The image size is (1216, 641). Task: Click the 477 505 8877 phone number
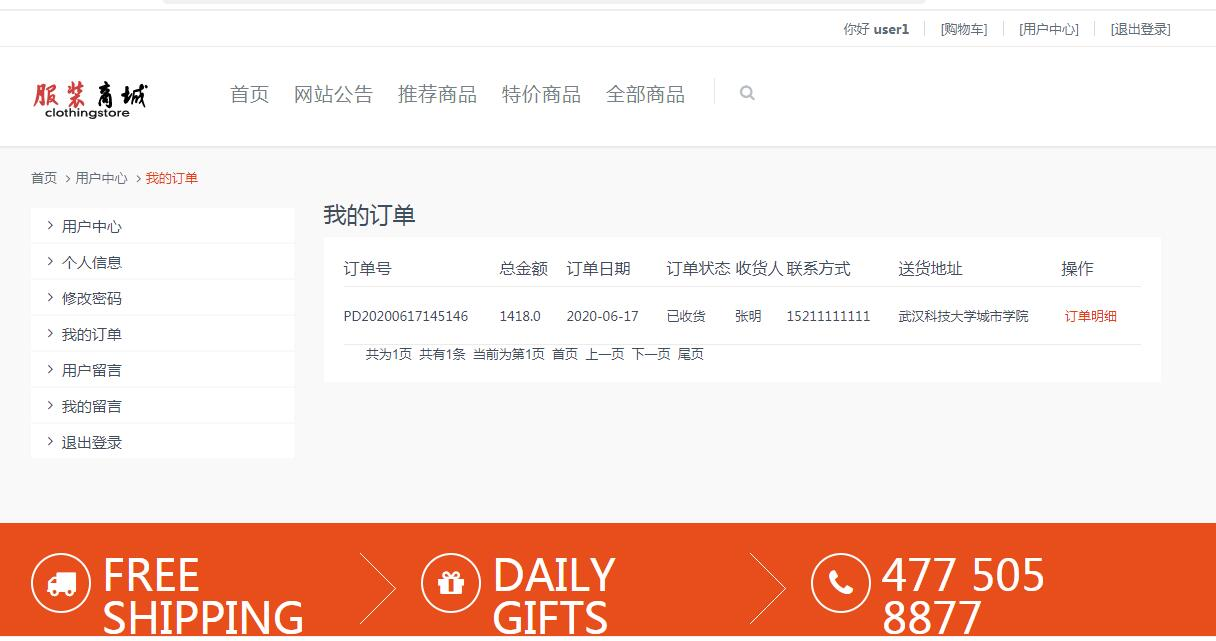963,597
